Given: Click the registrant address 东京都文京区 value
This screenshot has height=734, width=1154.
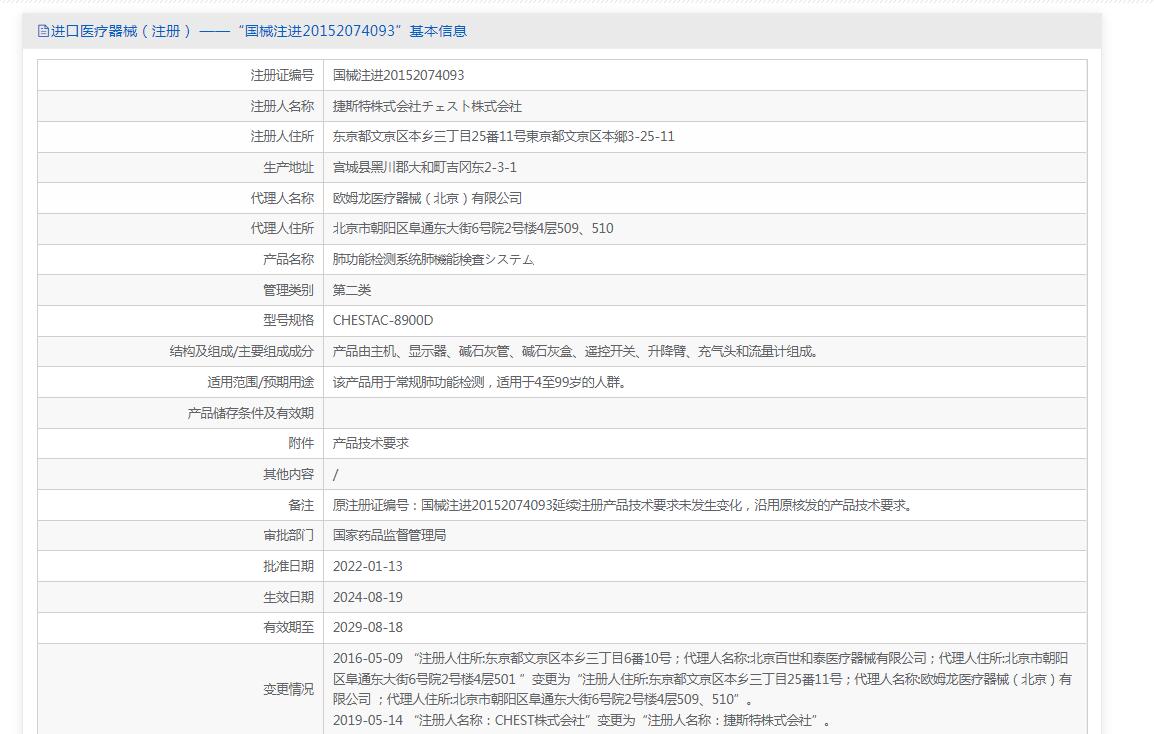Looking at the screenshot, I should pyautogui.click(x=503, y=136).
